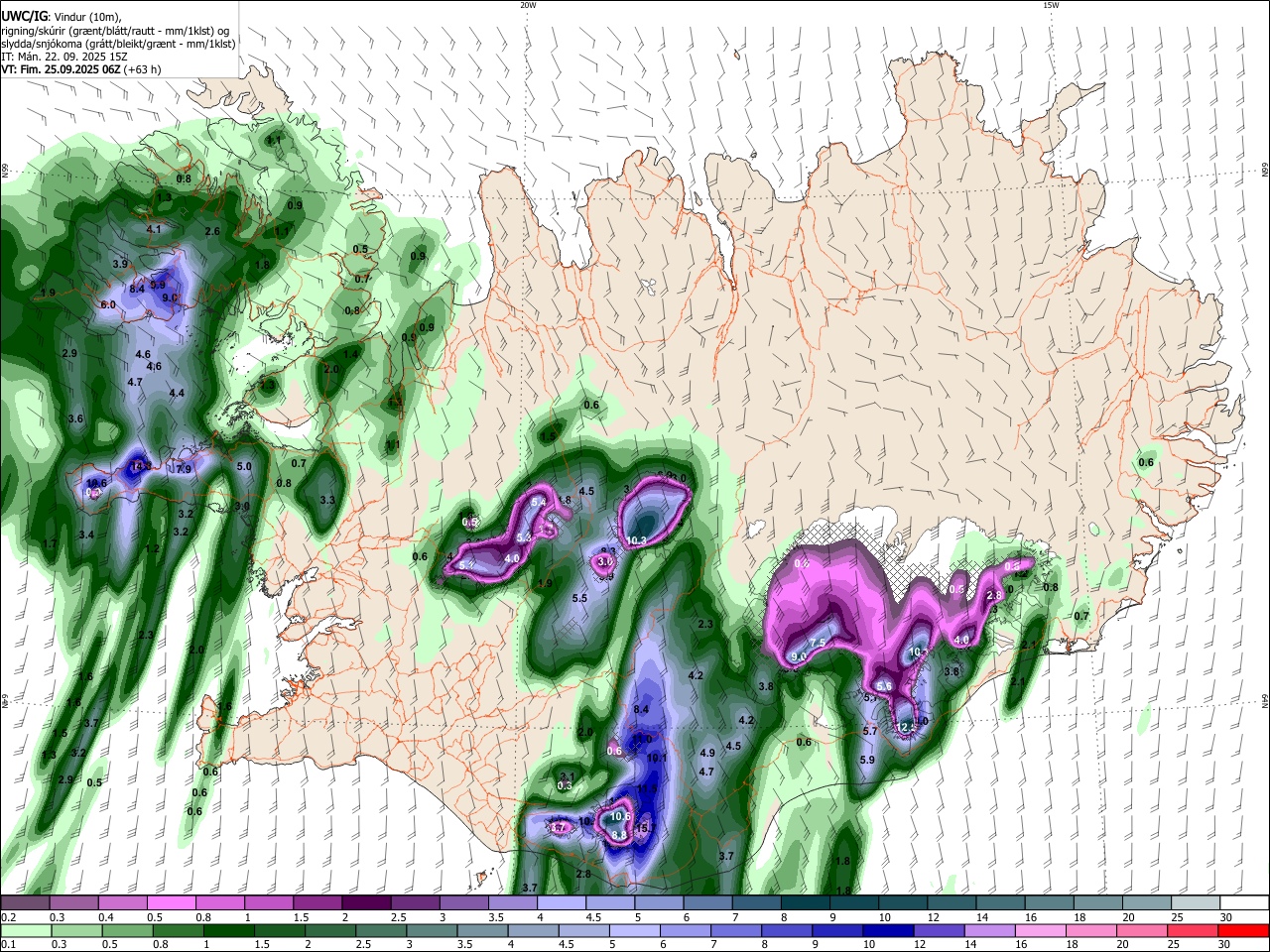
Task: Select the '5.5' precipitation value
Action: [579, 598]
